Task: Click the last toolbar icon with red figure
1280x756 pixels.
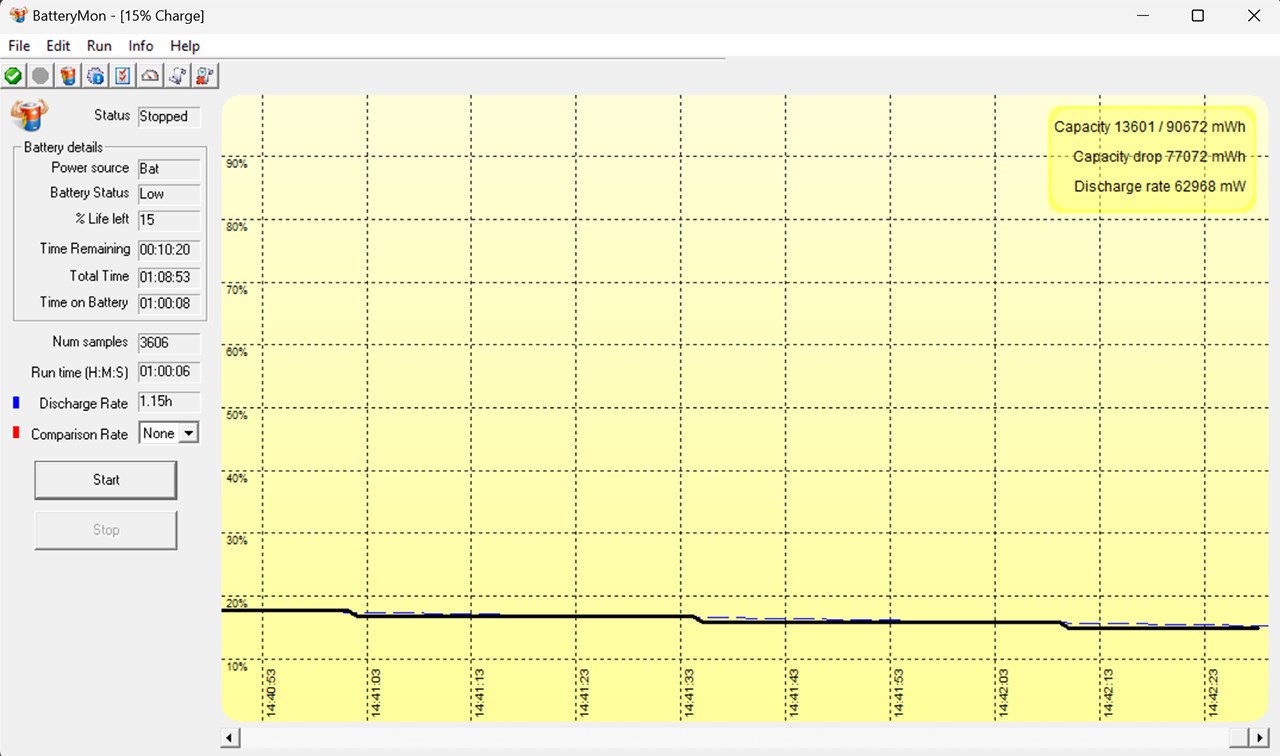Action: point(205,76)
